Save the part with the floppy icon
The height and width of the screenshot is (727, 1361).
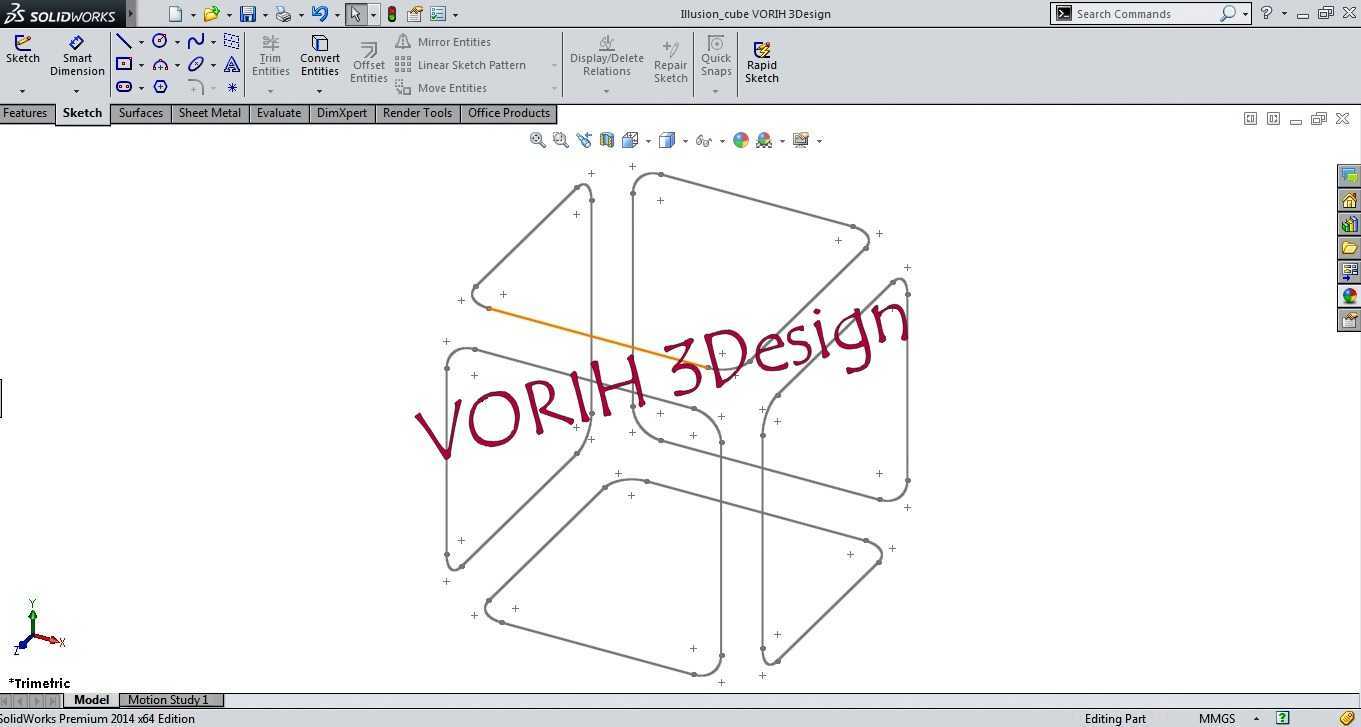pos(247,14)
